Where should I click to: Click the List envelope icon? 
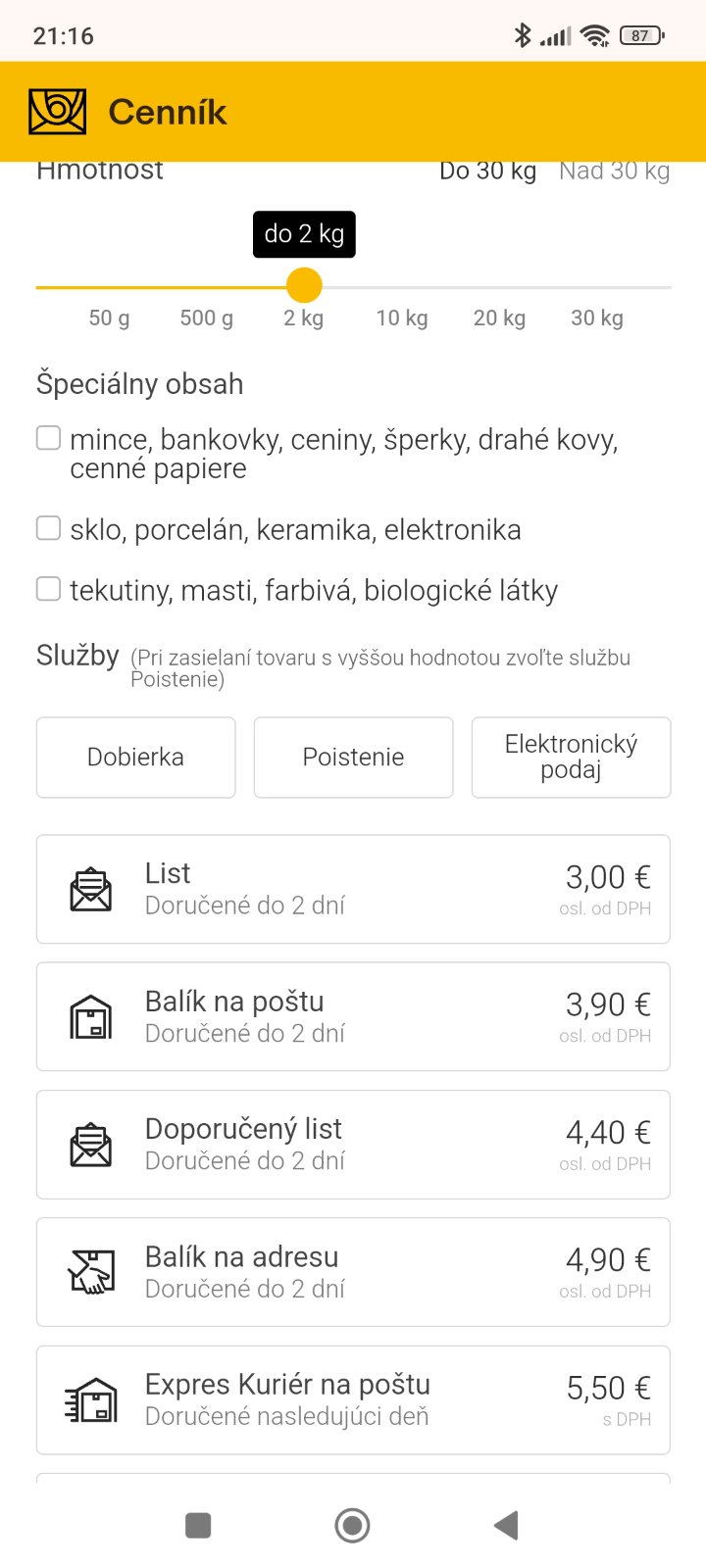click(x=90, y=890)
